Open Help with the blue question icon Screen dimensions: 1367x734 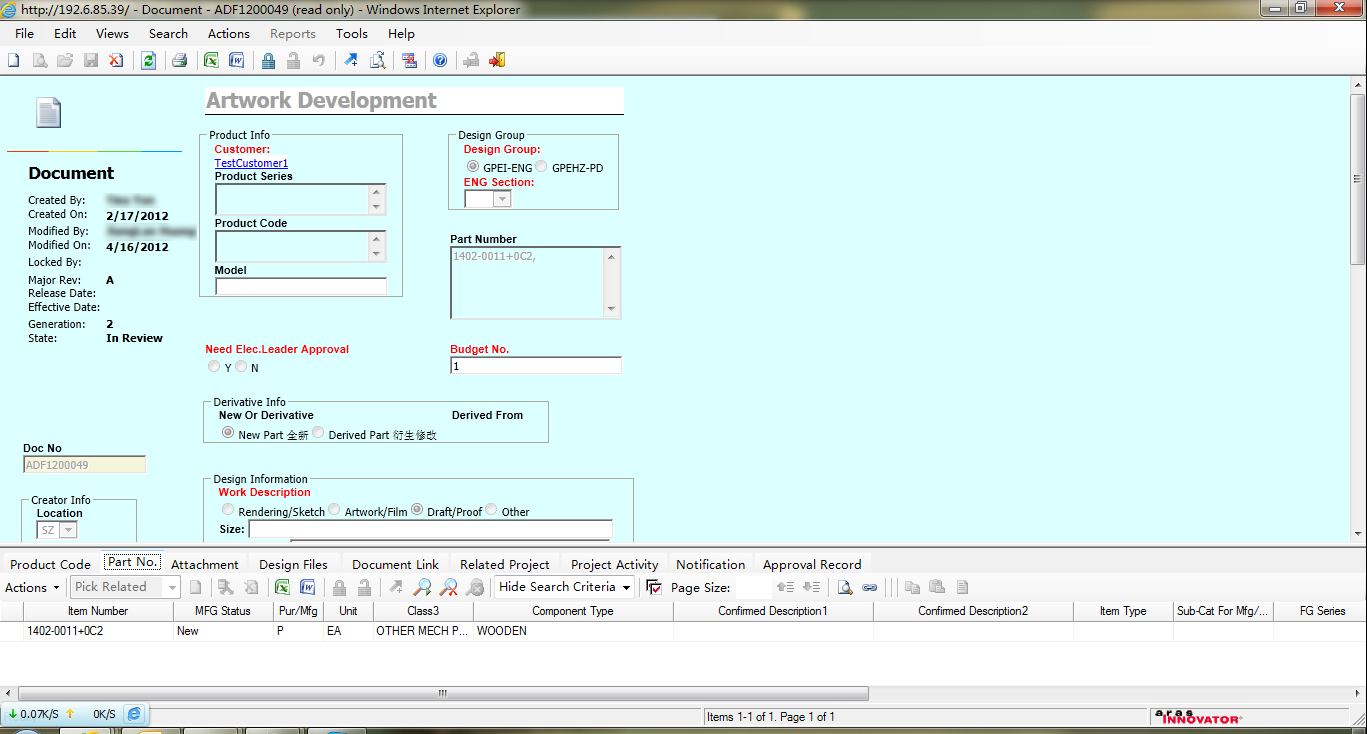click(x=440, y=60)
